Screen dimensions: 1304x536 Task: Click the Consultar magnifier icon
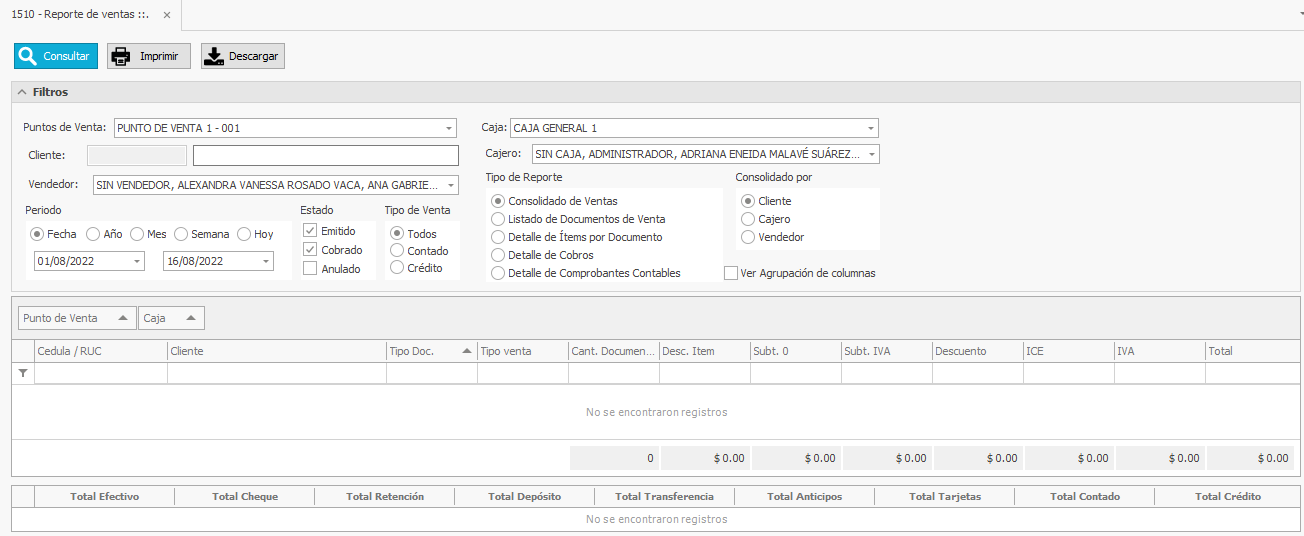pos(28,56)
